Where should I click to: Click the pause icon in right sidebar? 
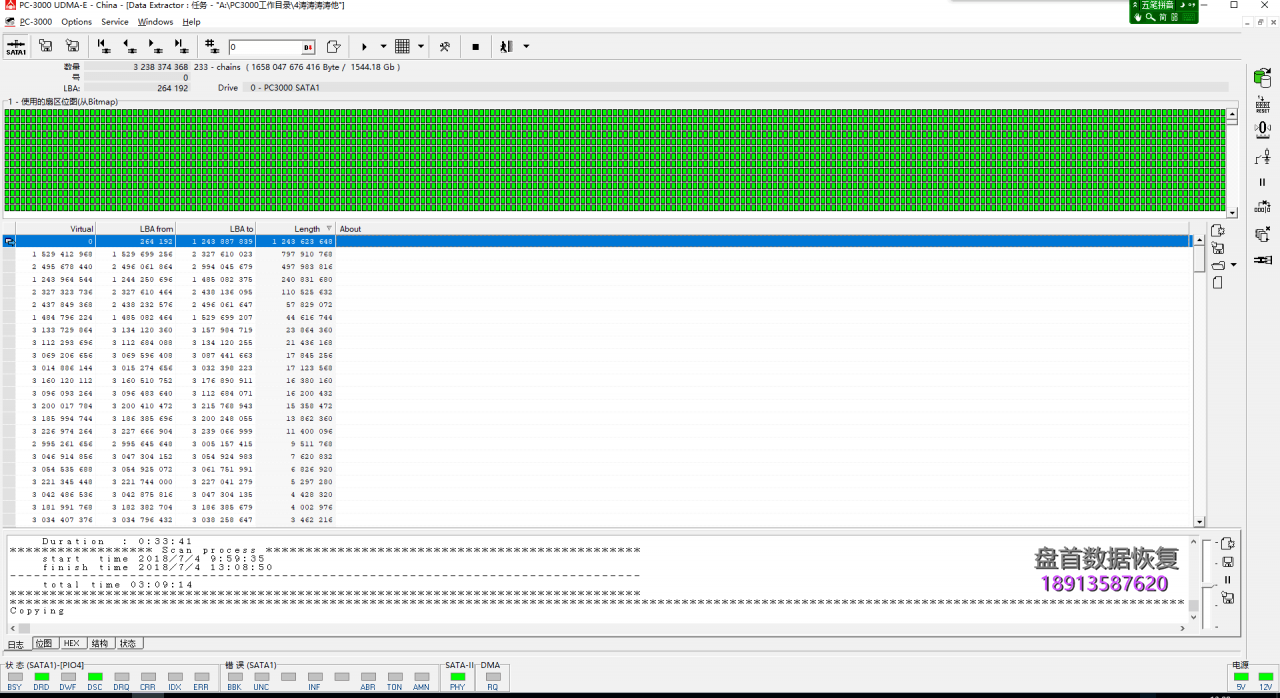(1262, 182)
